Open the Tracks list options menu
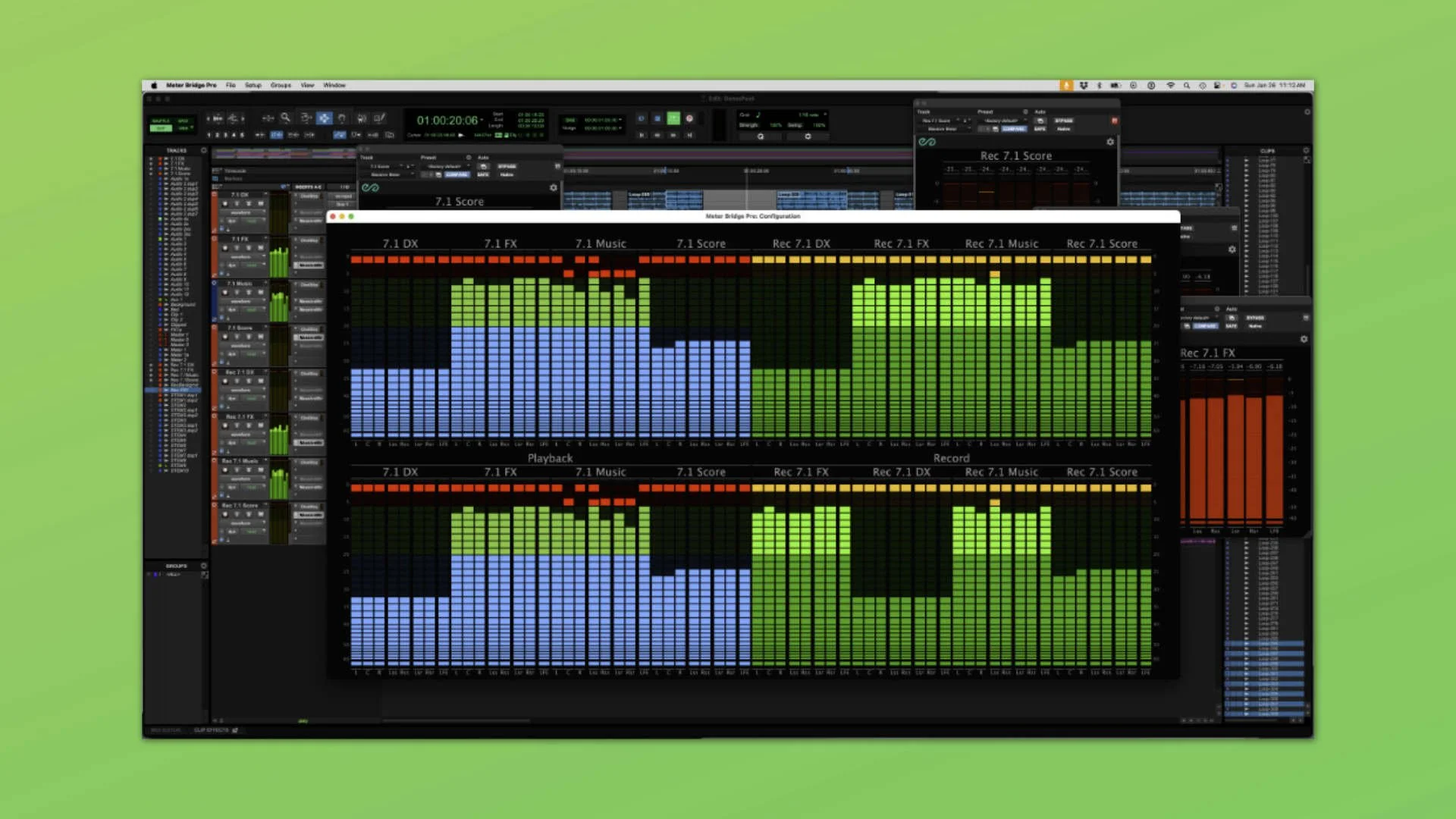This screenshot has height=819, width=1456. (x=203, y=150)
